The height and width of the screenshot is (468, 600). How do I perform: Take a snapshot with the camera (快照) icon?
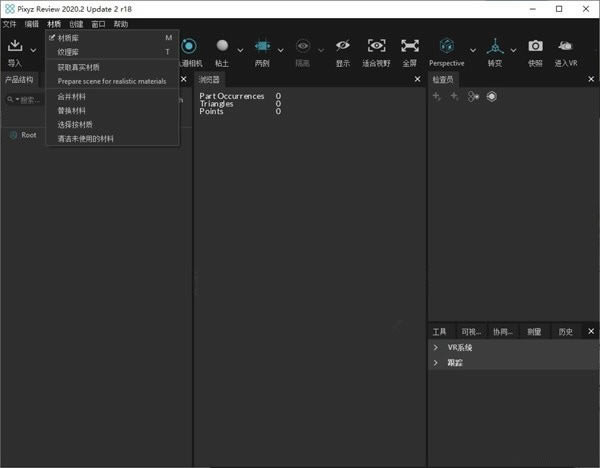535,46
